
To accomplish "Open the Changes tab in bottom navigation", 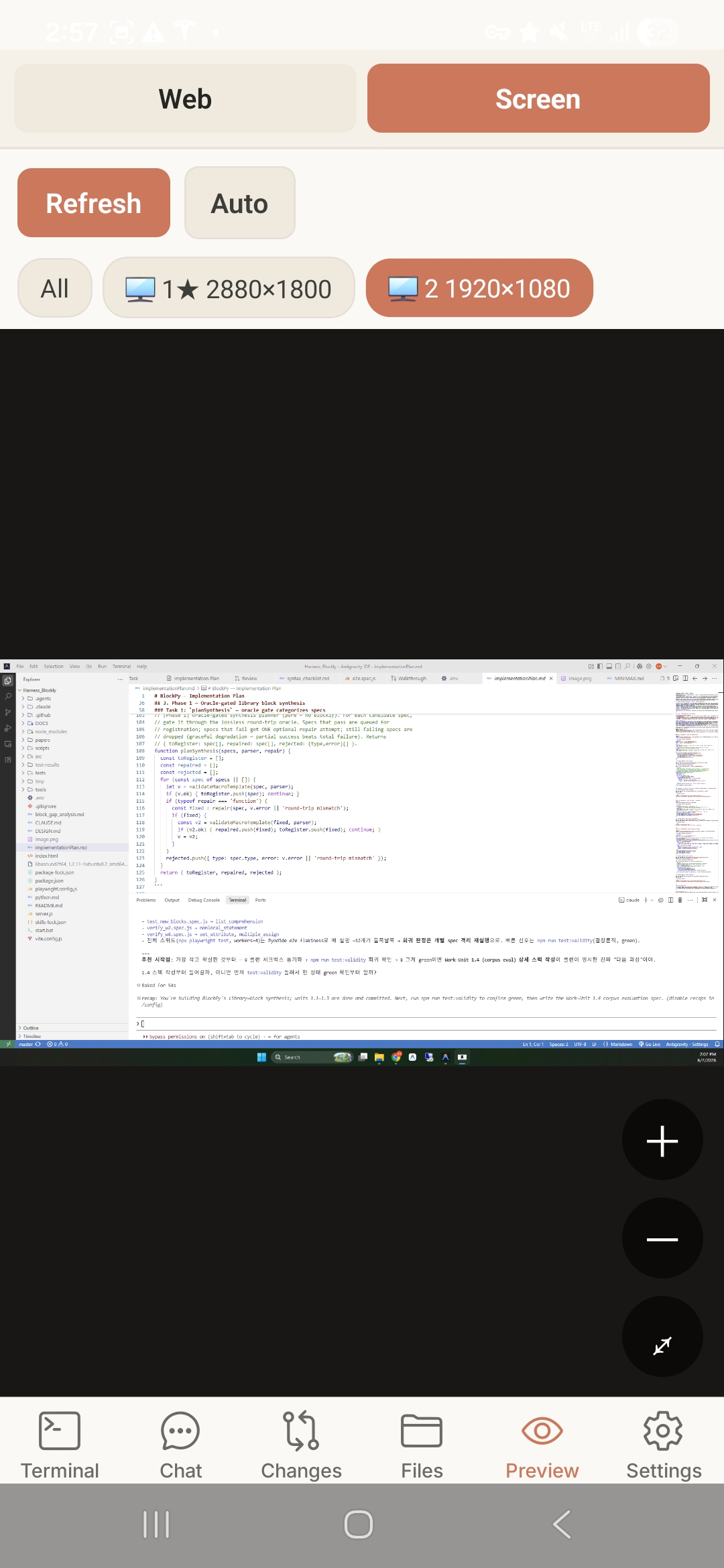I will [301, 1446].
